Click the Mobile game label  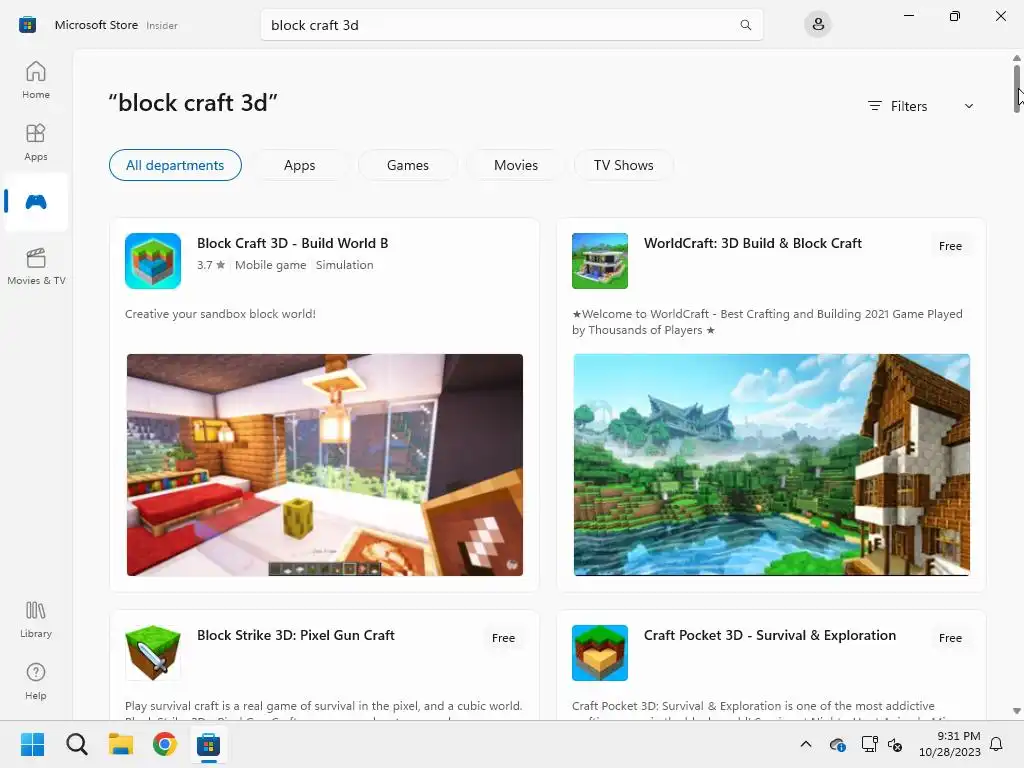pos(270,265)
